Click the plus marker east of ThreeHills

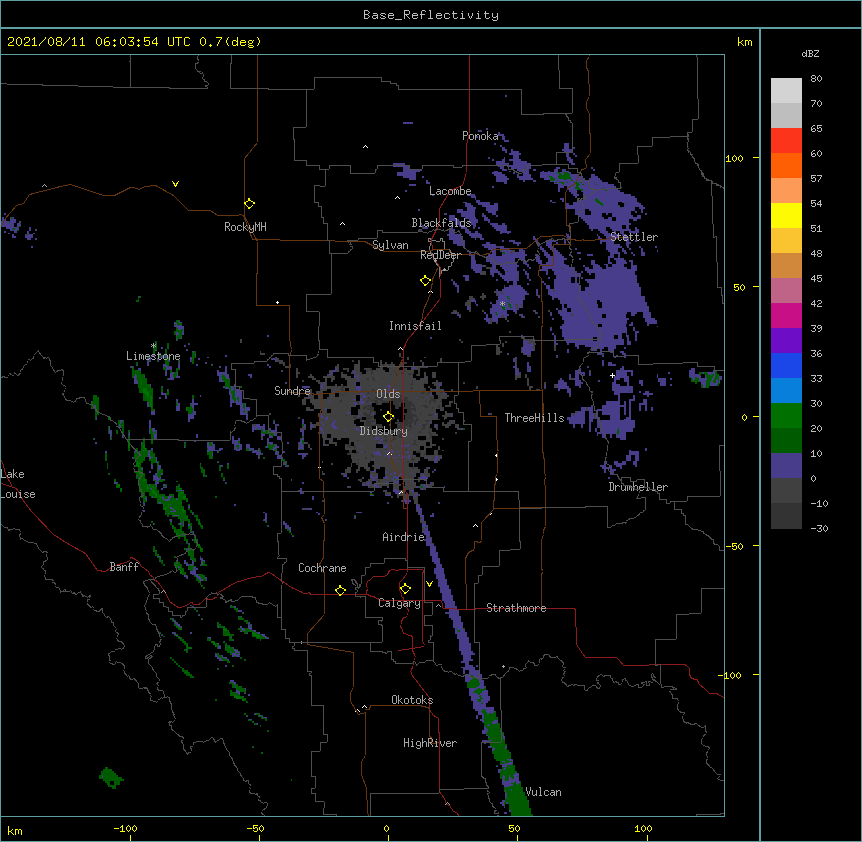coord(612,375)
